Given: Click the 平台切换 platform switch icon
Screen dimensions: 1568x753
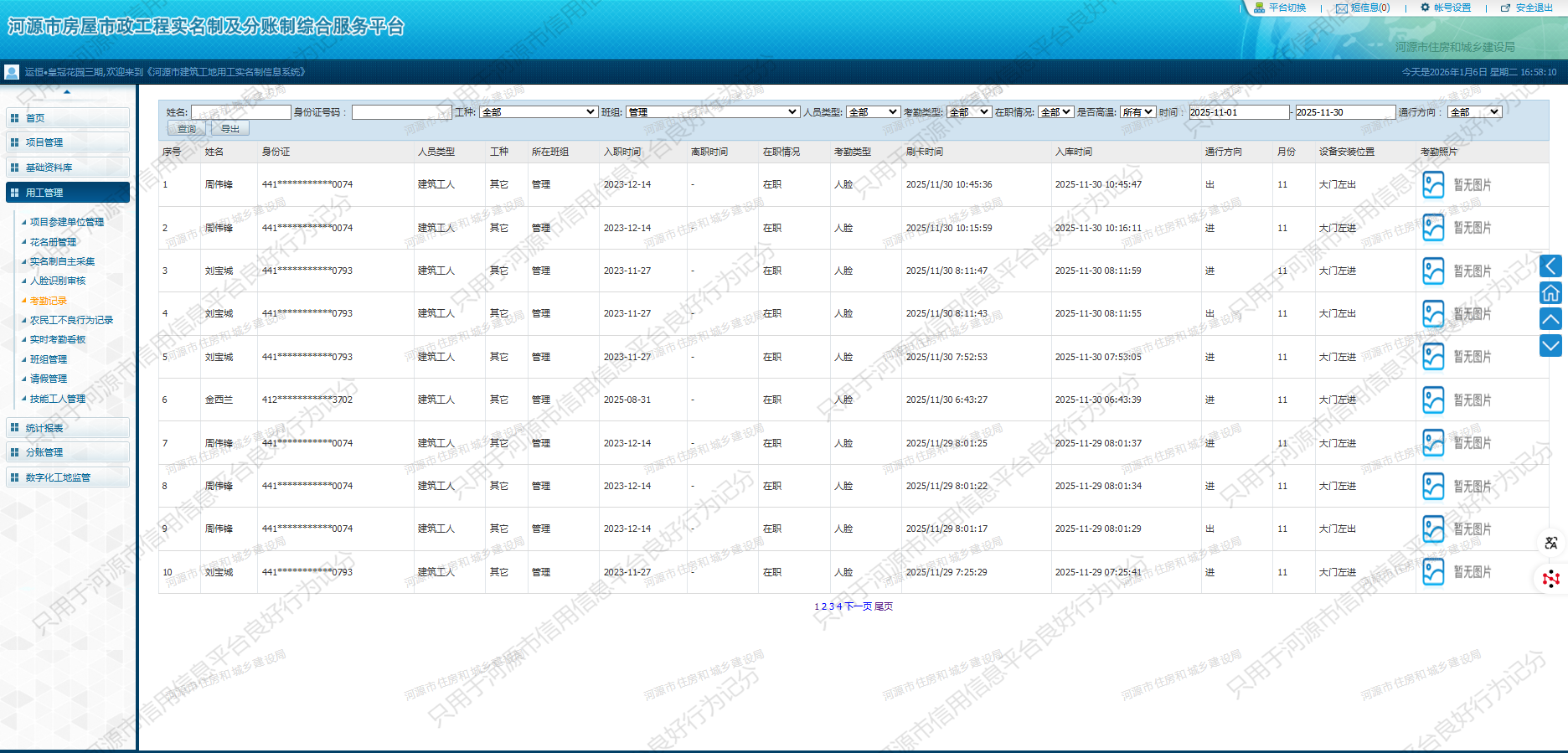Looking at the screenshot, I should point(1259,8).
